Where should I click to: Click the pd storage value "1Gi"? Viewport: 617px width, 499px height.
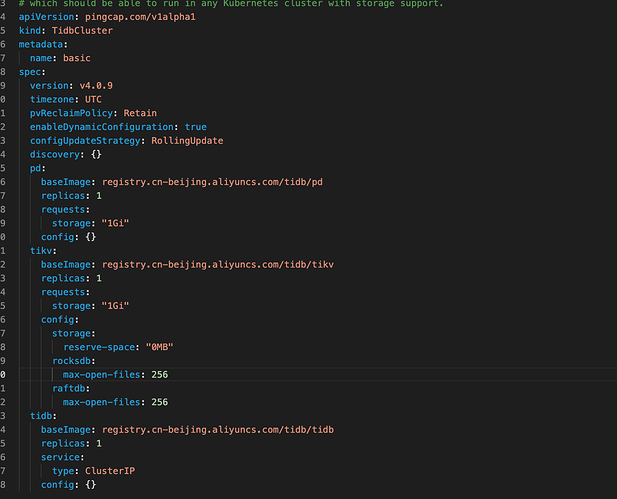click(115, 224)
